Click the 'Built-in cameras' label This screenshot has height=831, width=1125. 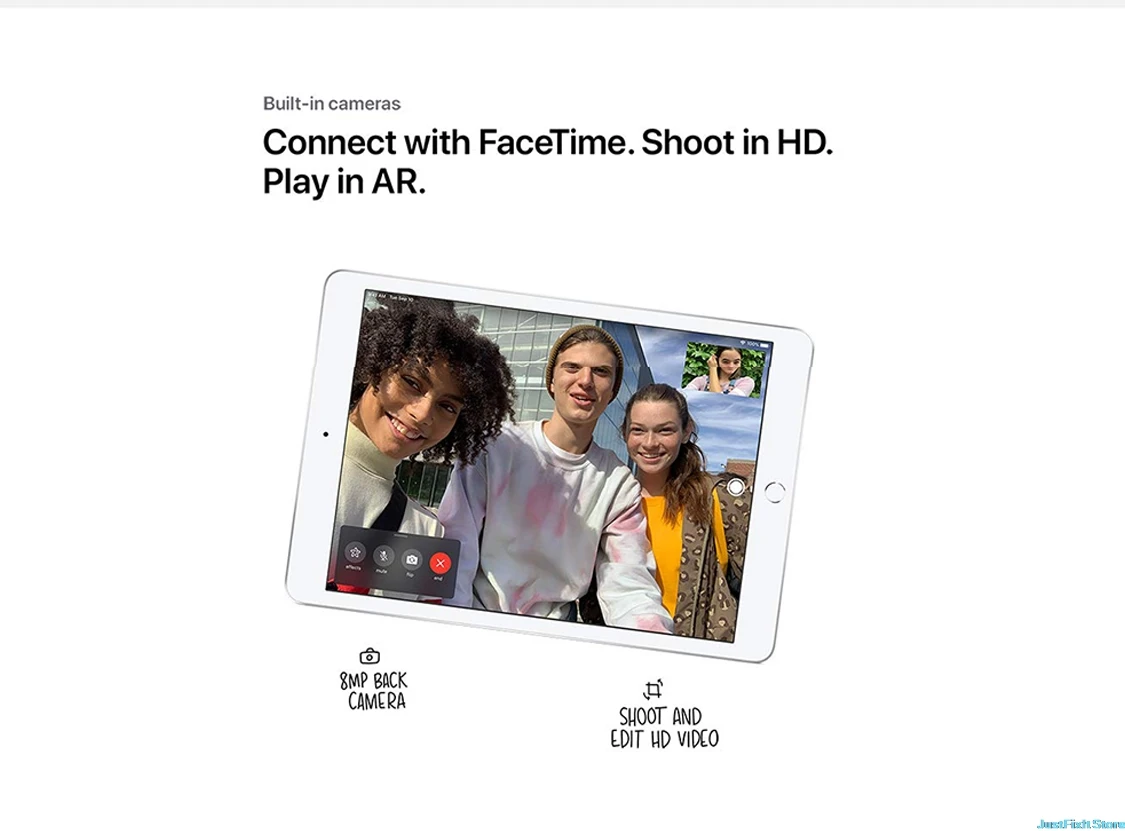[x=331, y=103]
